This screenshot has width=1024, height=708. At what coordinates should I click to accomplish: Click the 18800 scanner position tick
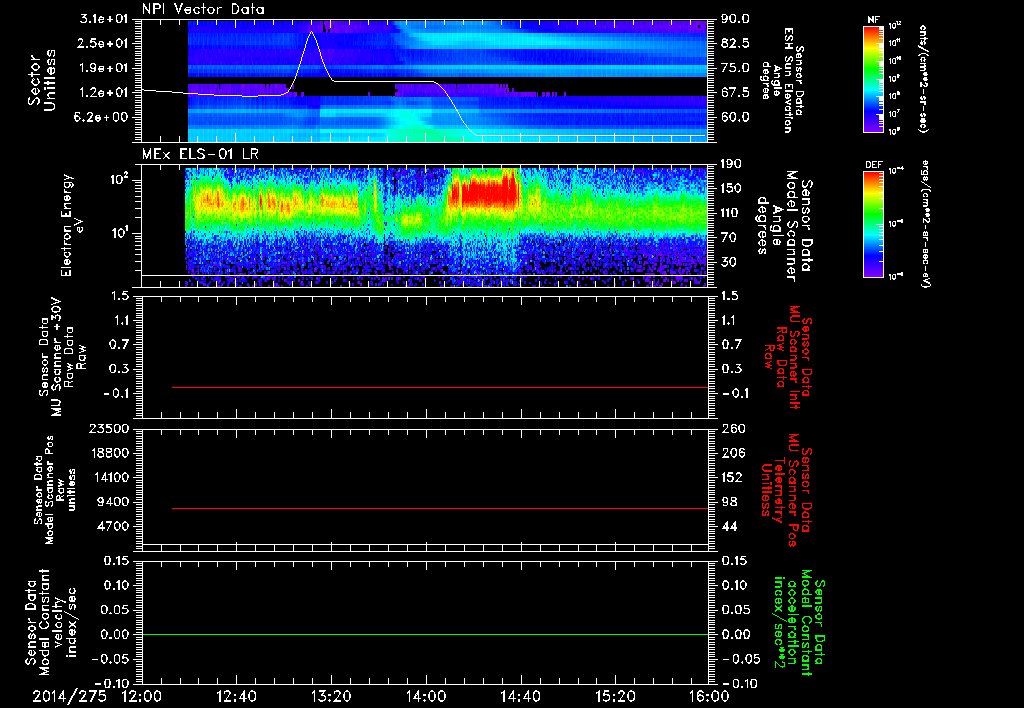coord(109,453)
